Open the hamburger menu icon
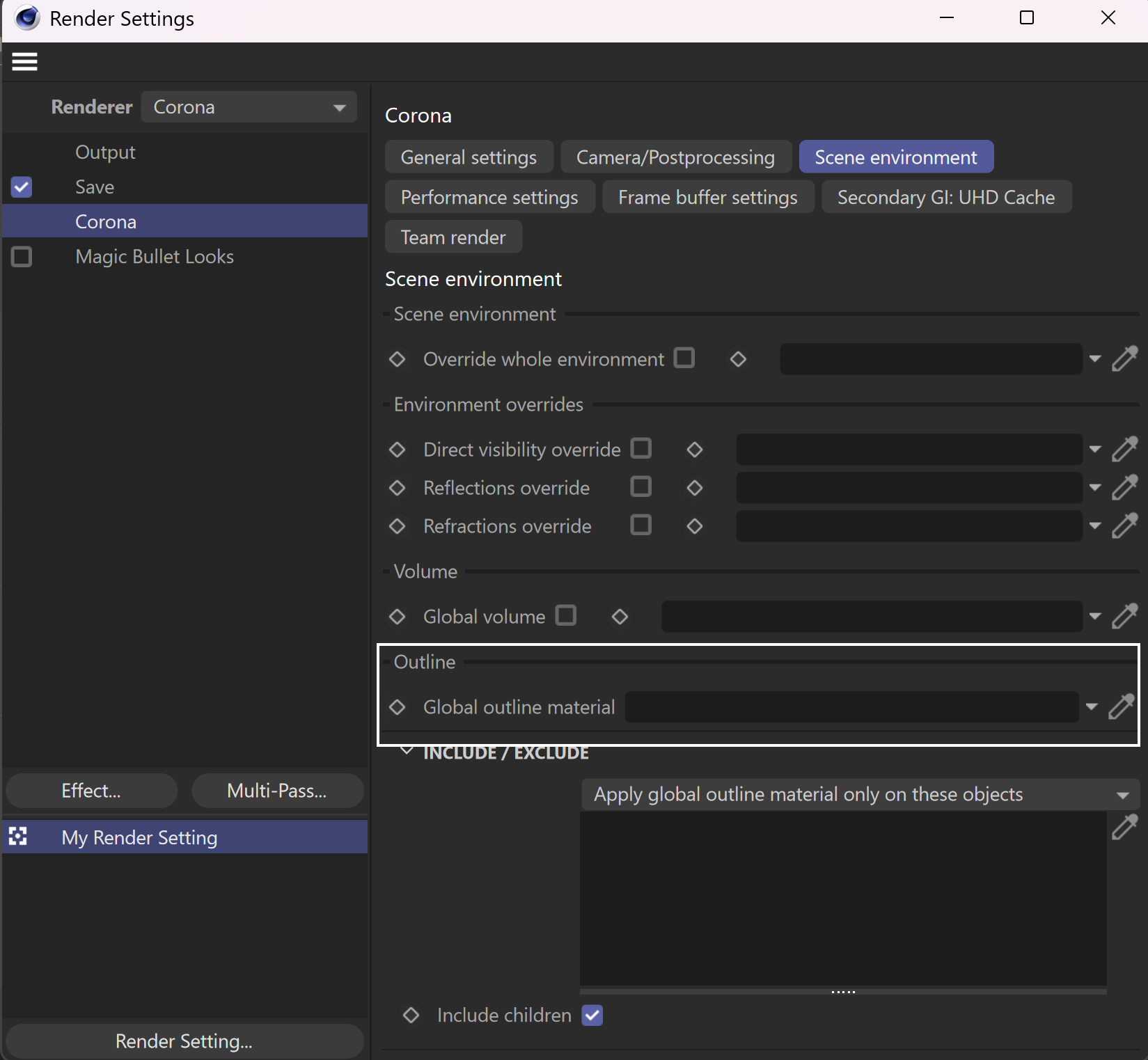1148x1060 pixels. (24, 62)
